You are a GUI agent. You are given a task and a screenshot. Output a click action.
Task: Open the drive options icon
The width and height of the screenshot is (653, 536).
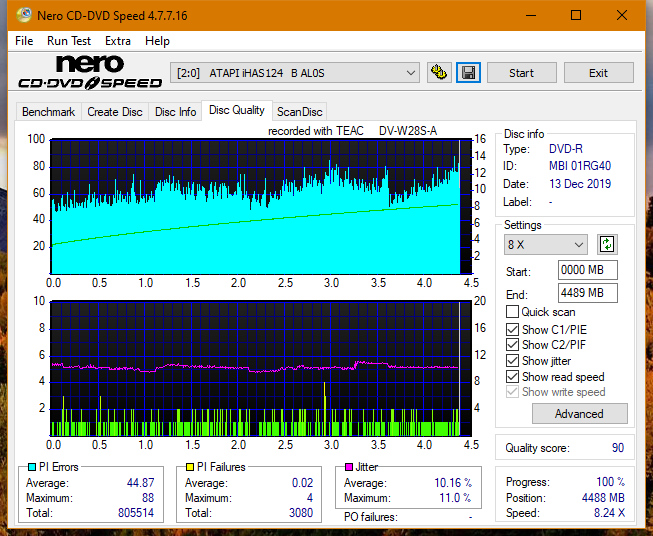pyautogui.click(x=439, y=73)
